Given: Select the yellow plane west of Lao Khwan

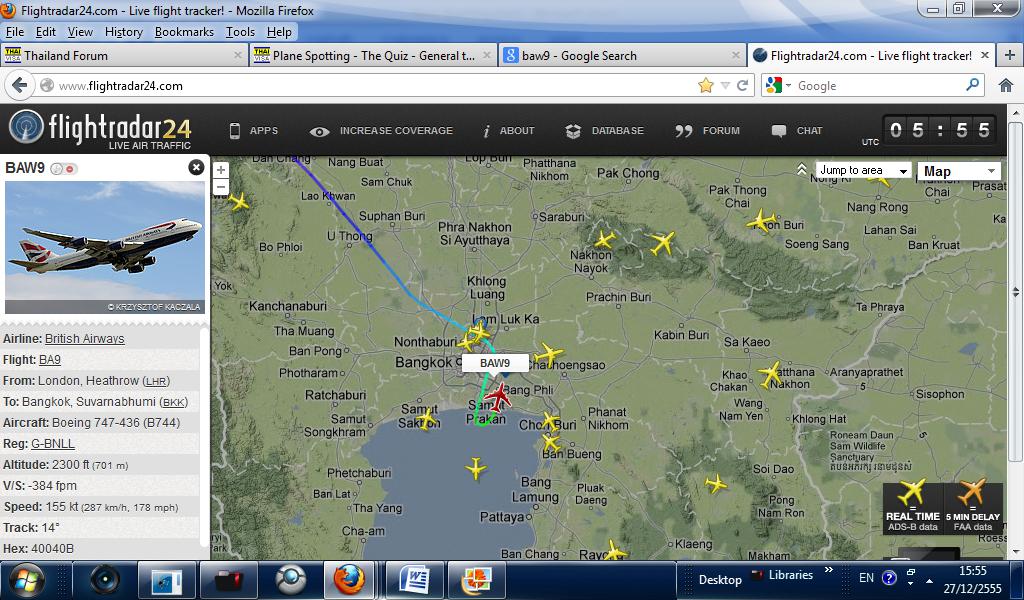Looking at the screenshot, I should (x=239, y=202).
